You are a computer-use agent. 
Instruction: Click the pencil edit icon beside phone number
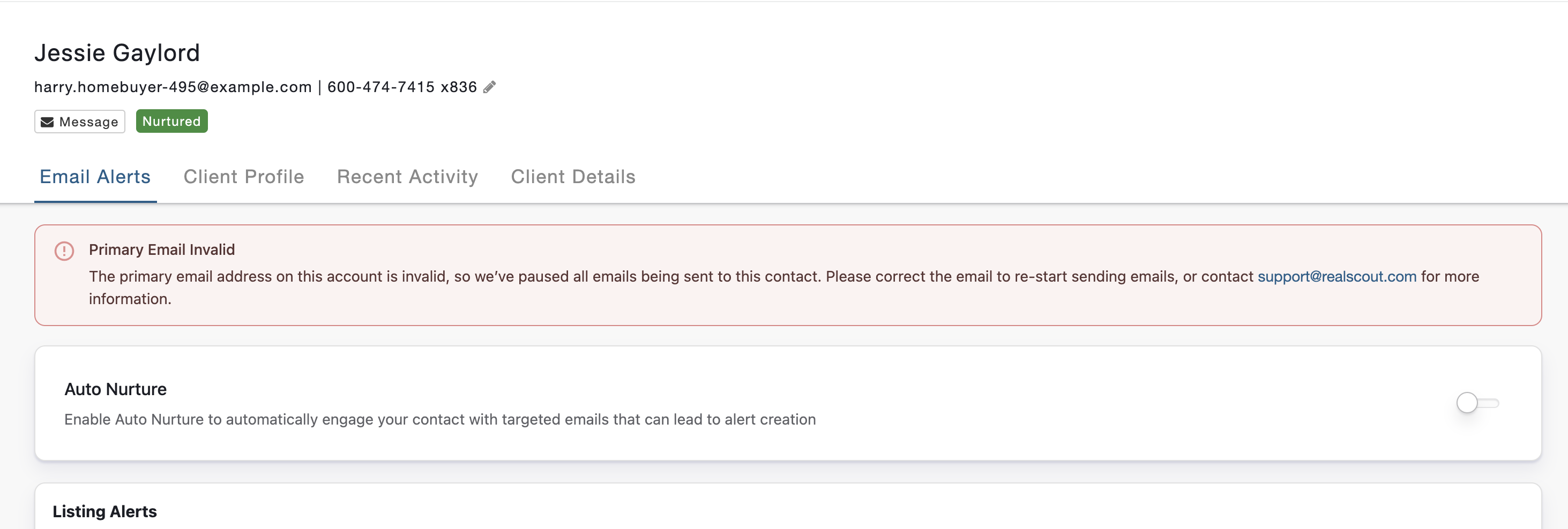[x=489, y=88]
